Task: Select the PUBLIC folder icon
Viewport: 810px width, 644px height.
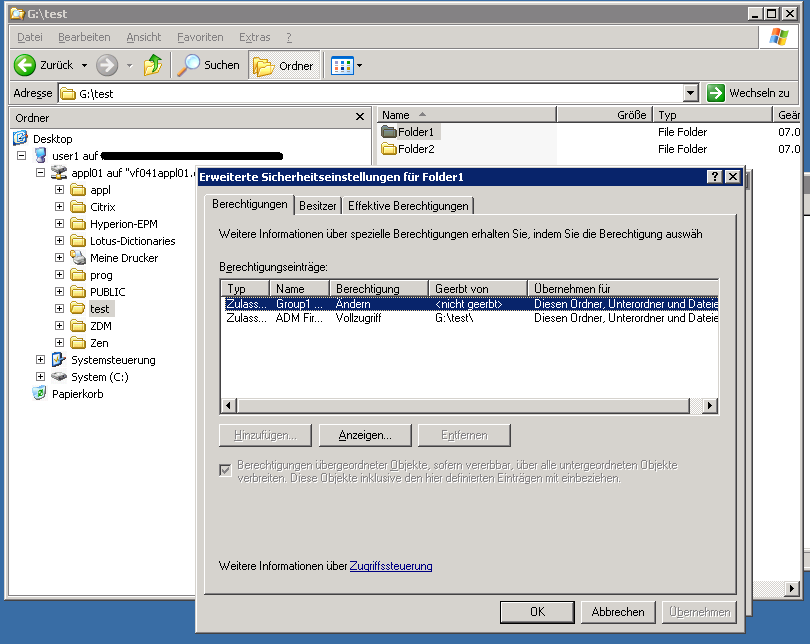Action: [78, 292]
